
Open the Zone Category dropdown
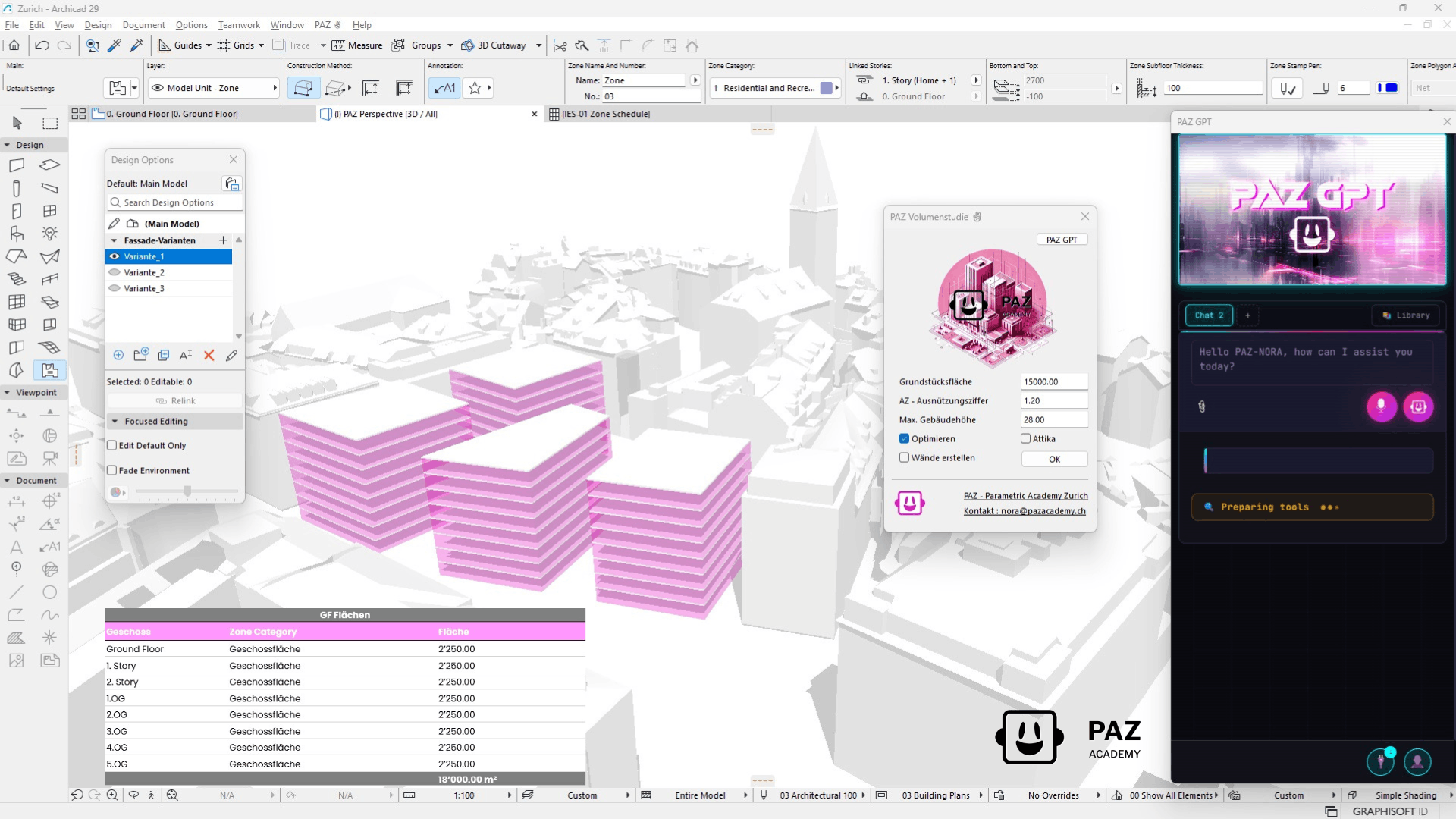click(775, 88)
